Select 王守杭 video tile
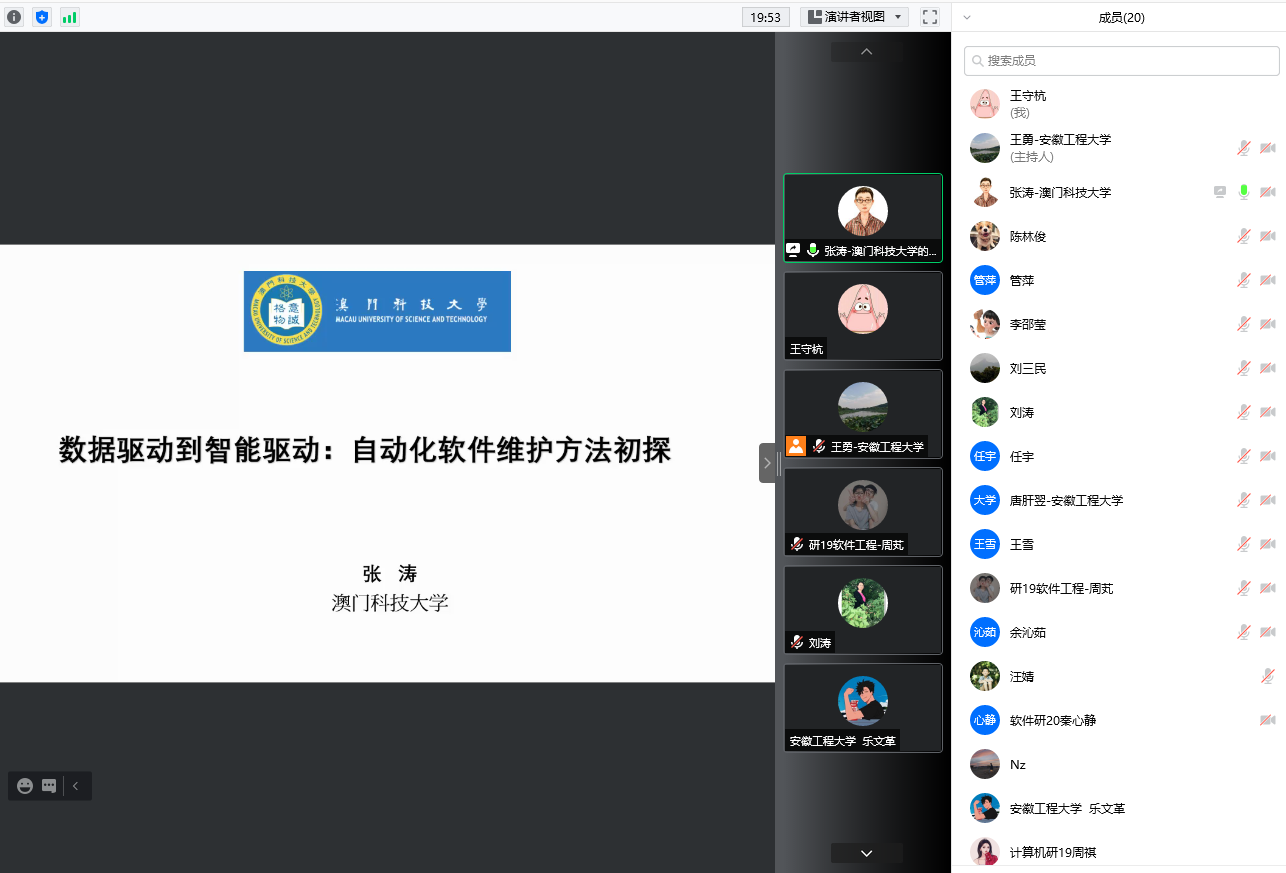Viewport: 1286px width, 873px height. tap(863, 316)
